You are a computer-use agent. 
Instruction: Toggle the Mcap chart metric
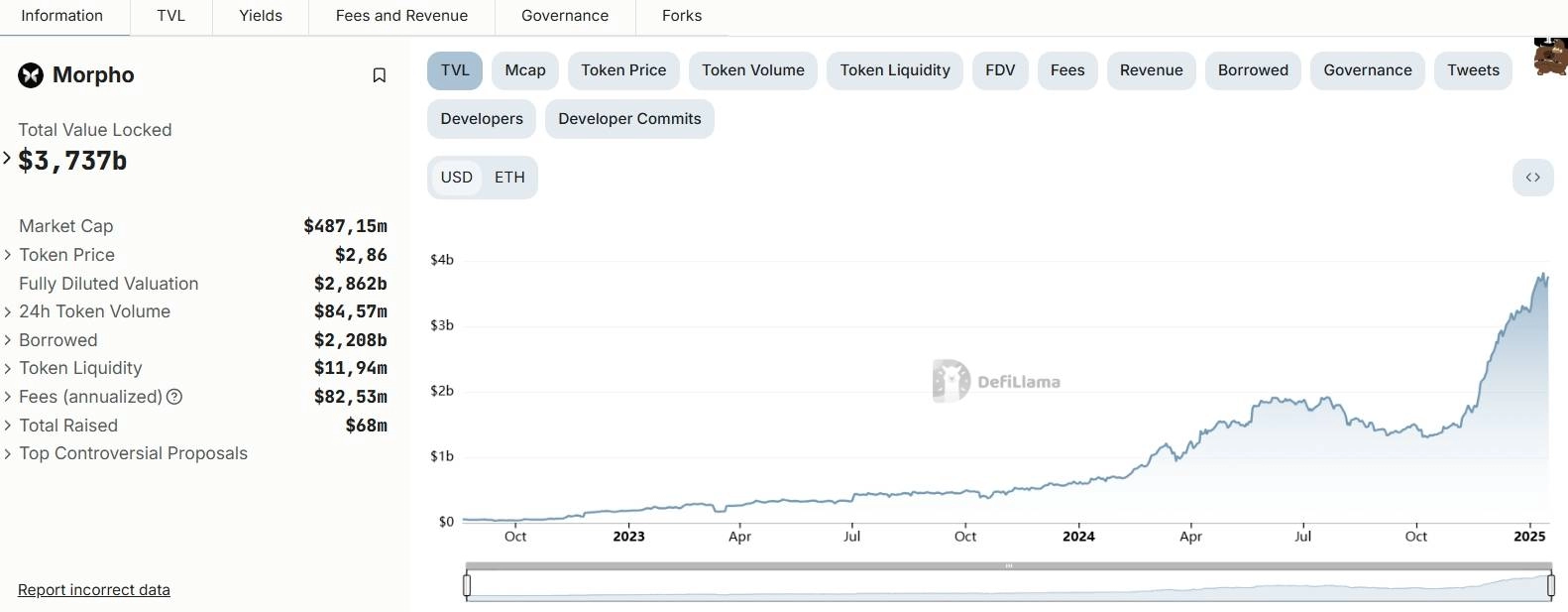524,70
